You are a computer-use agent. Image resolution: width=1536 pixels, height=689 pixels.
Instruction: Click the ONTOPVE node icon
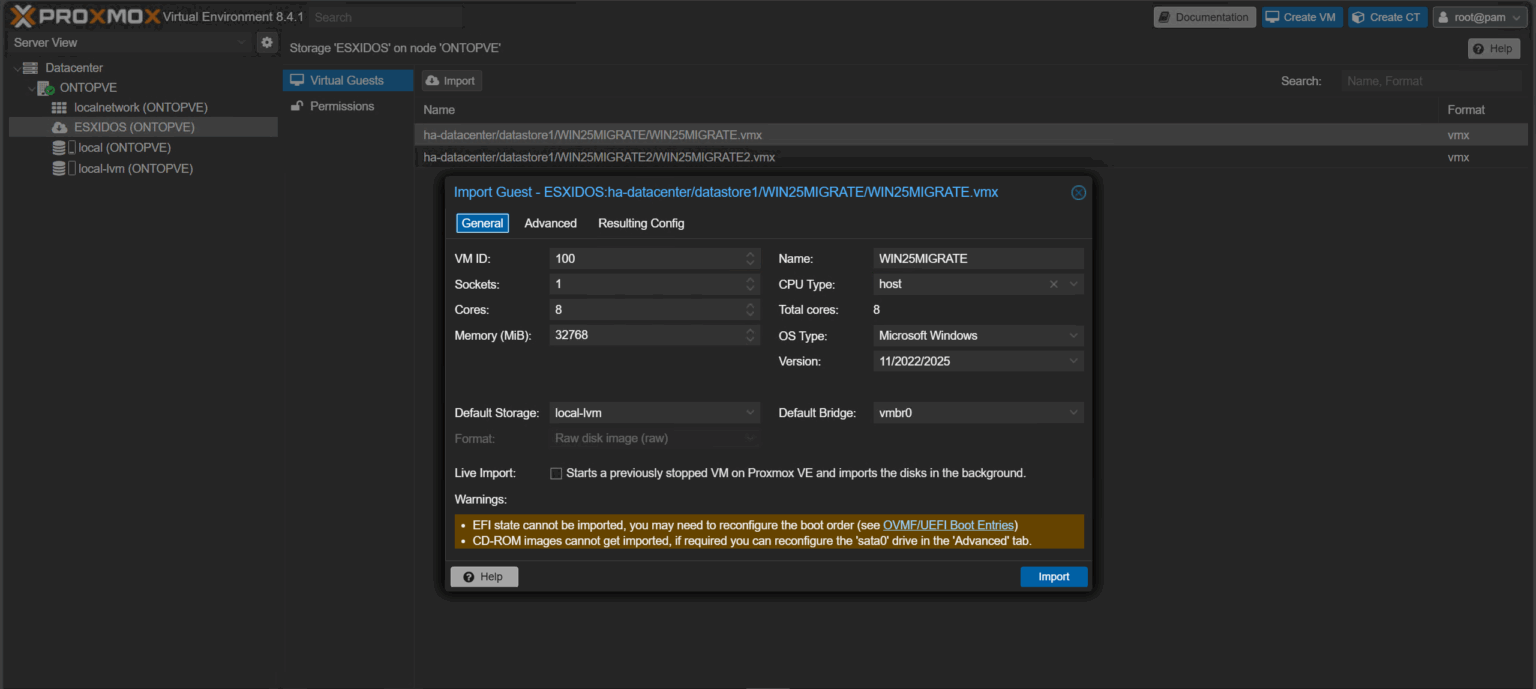[x=46, y=88]
